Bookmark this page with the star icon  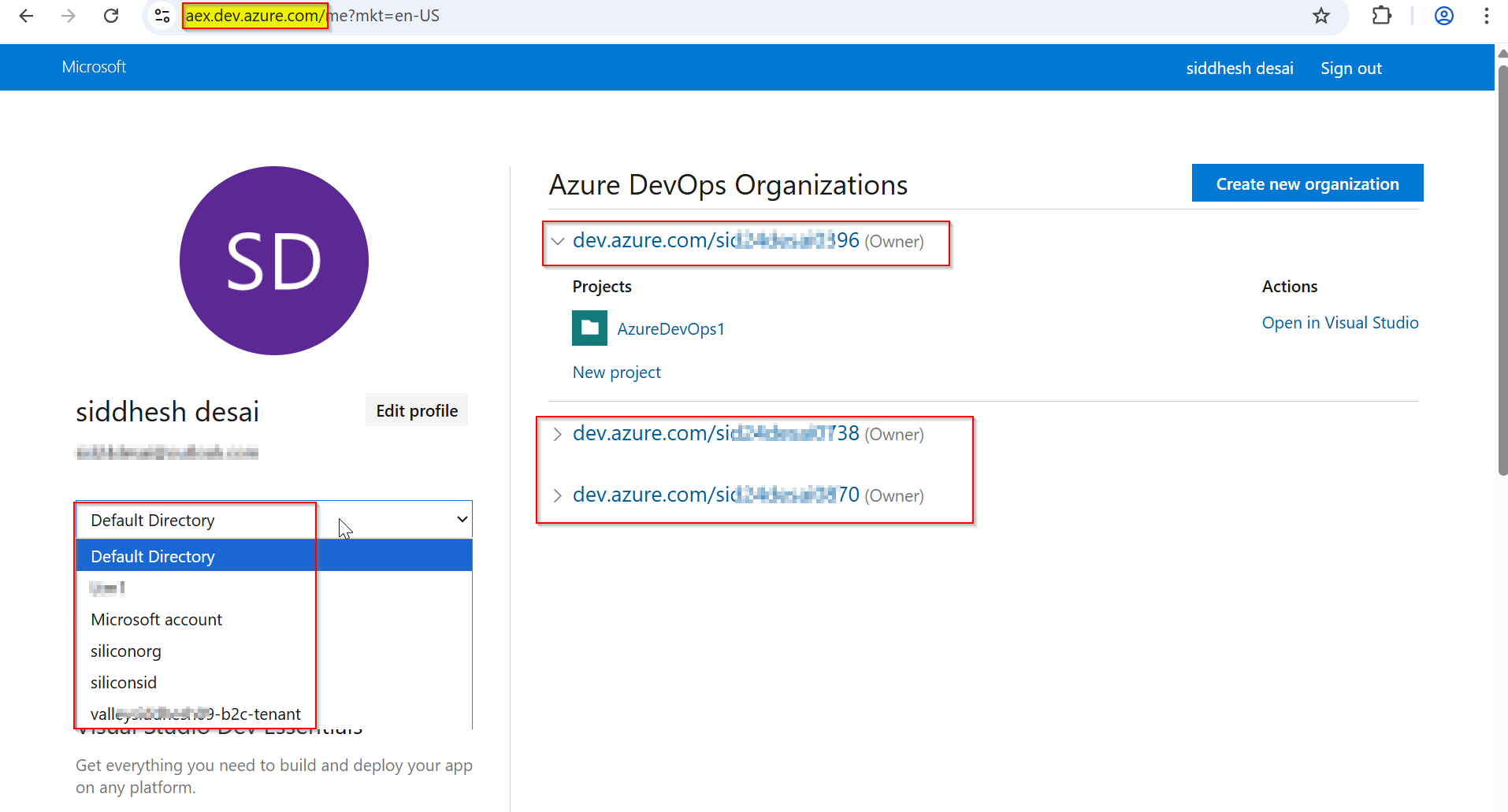[x=1321, y=16]
